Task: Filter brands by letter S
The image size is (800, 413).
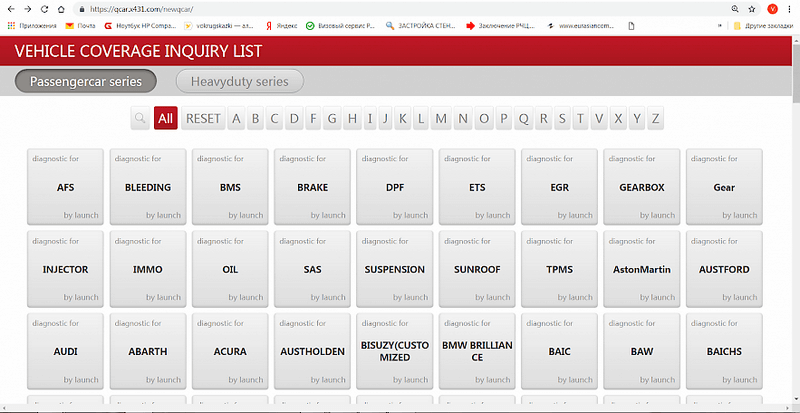Action: coord(562,118)
